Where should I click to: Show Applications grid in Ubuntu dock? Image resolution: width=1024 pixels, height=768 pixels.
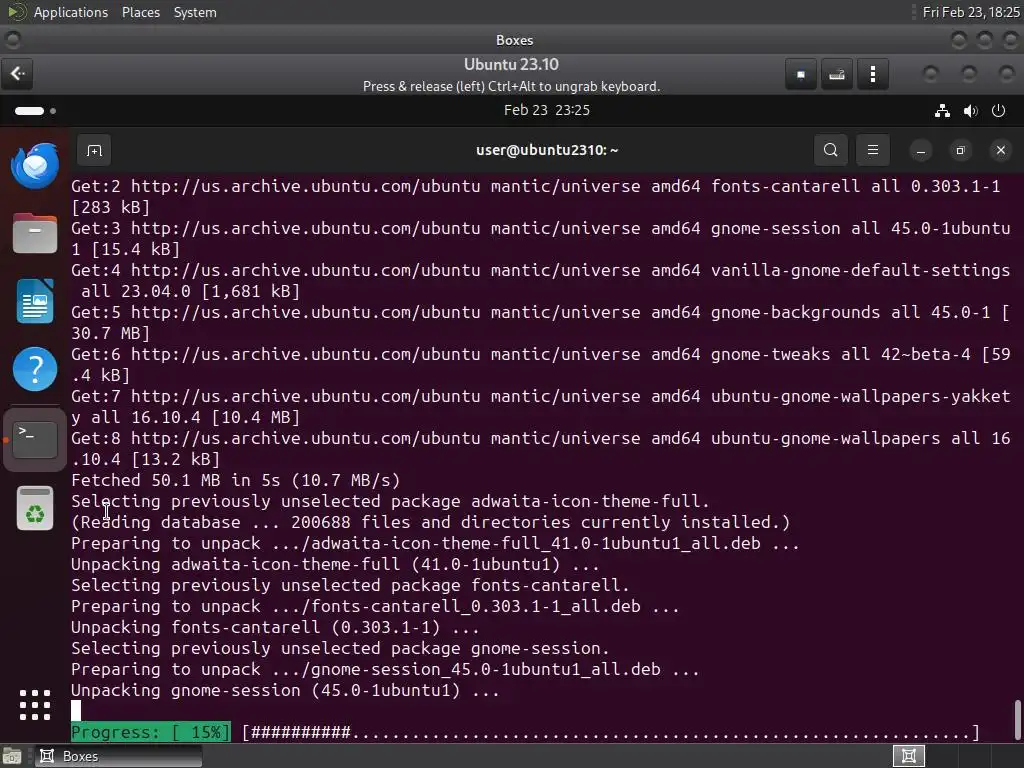click(35, 705)
